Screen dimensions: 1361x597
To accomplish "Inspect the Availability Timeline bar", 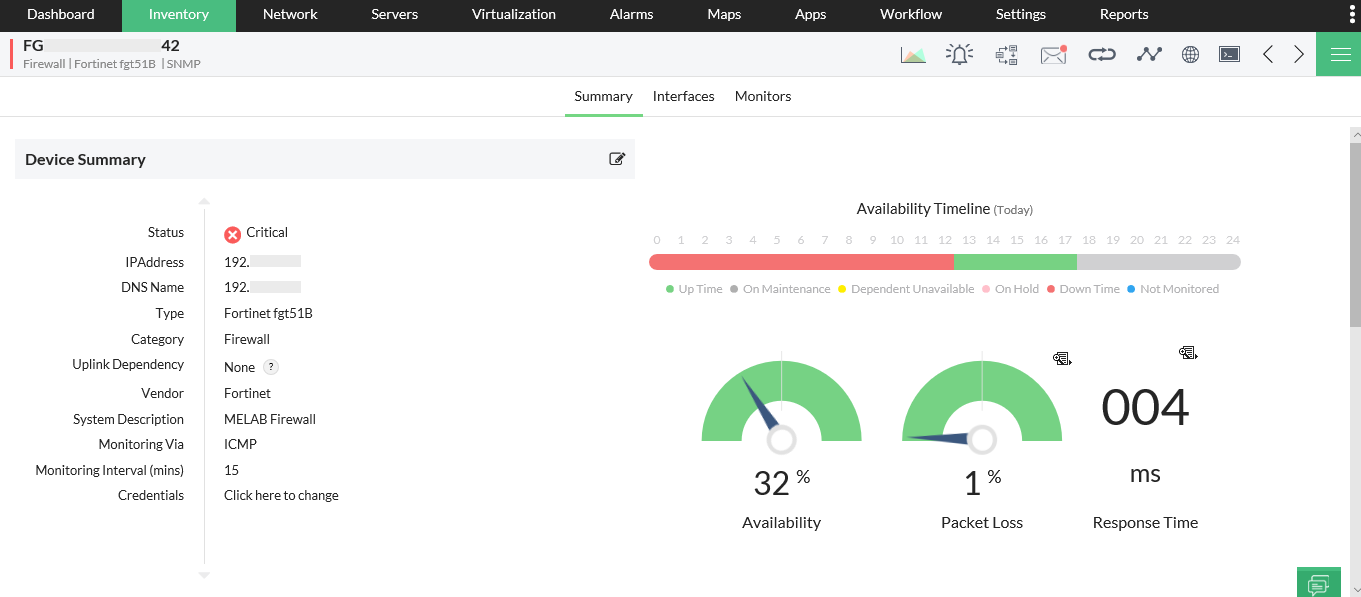I will point(944,259).
